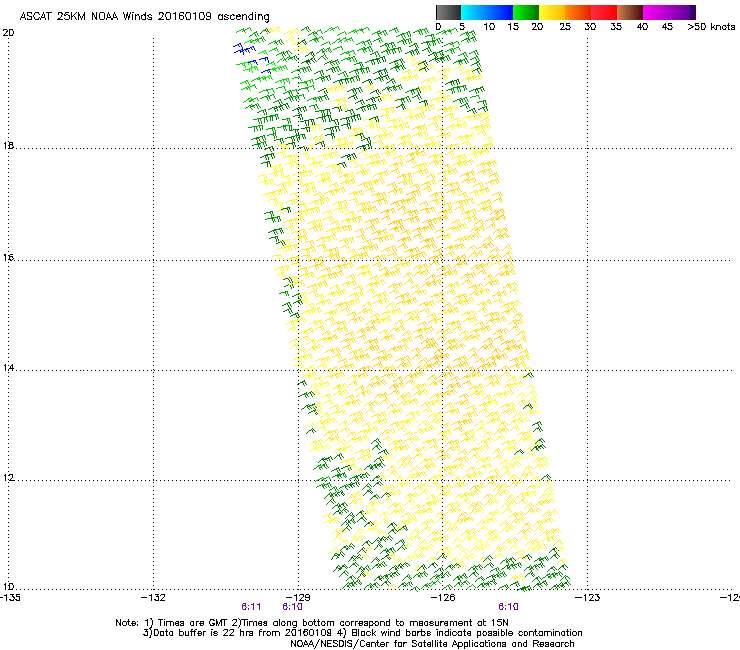Viewport: 740px width, 650px height.
Task: Click the longitude axis label '-135'
Action: pyautogui.click(x=10, y=598)
